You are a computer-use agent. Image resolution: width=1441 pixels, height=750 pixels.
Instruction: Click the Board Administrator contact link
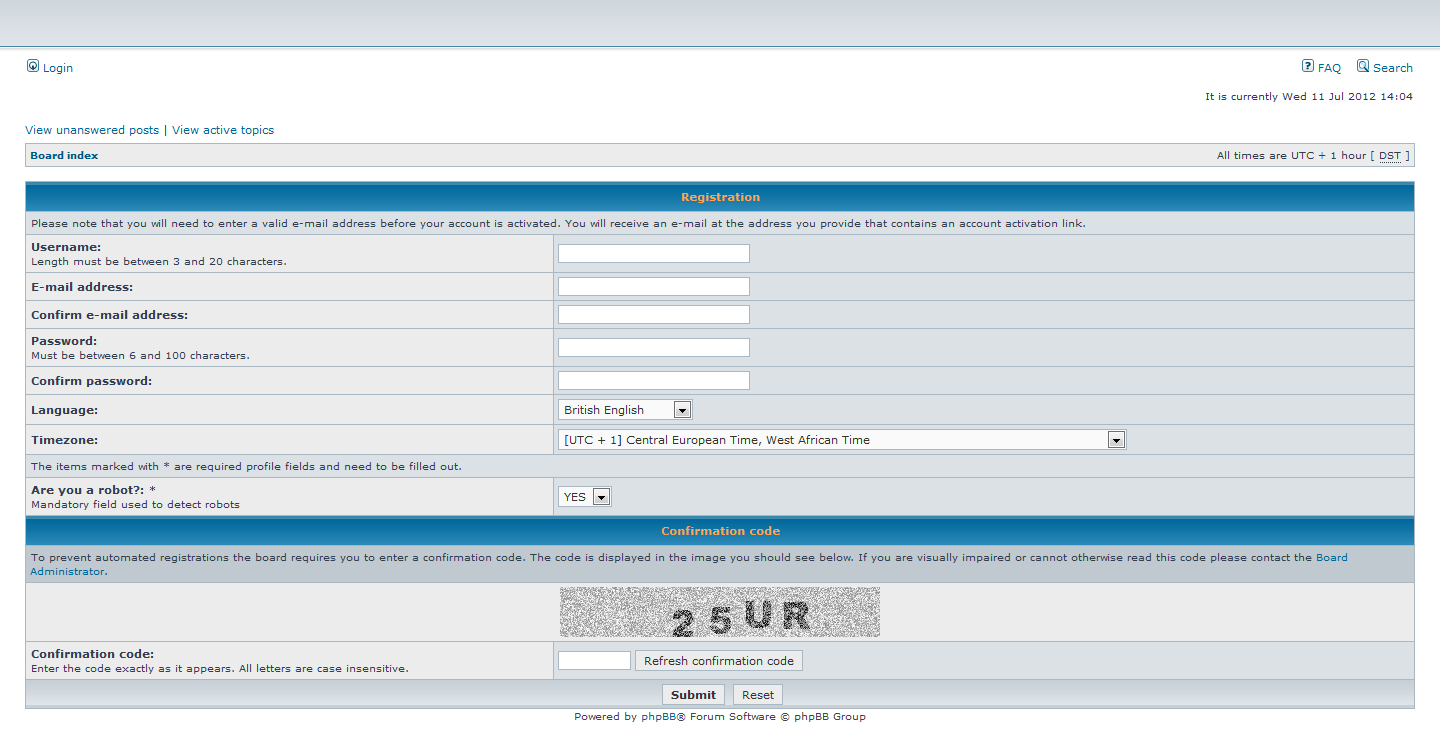[67, 572]
